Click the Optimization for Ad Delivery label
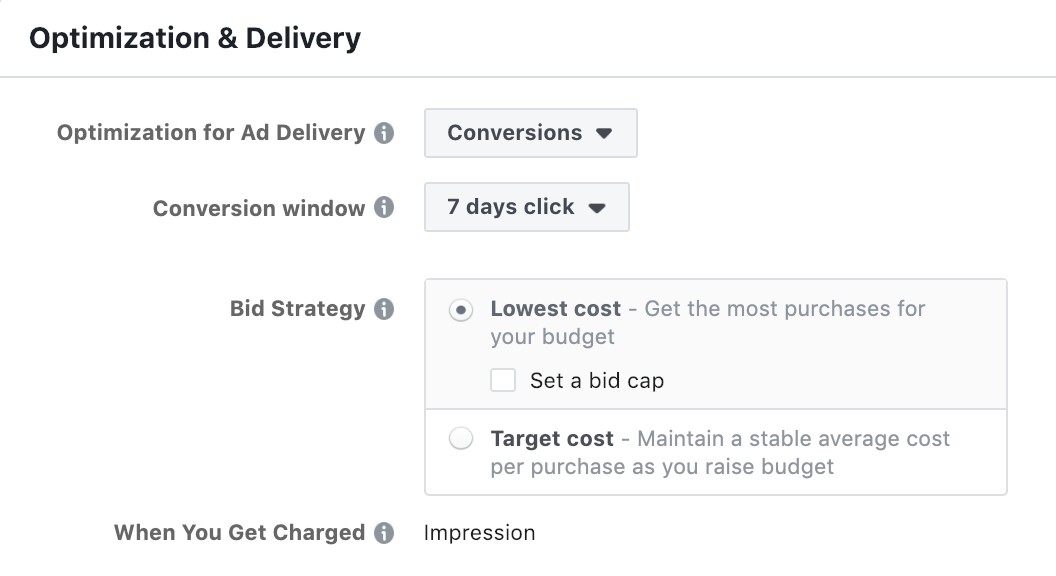Screen dimensions: 1056x576 click(211, 133)
